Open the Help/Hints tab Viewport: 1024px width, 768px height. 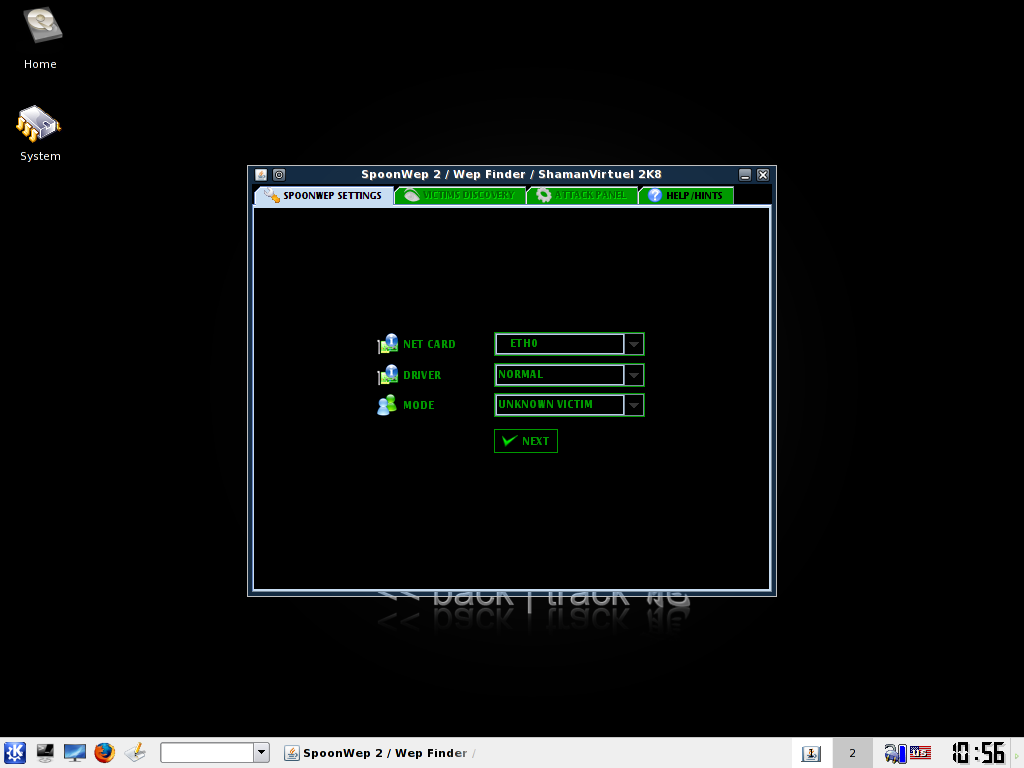tap(686, 195)
